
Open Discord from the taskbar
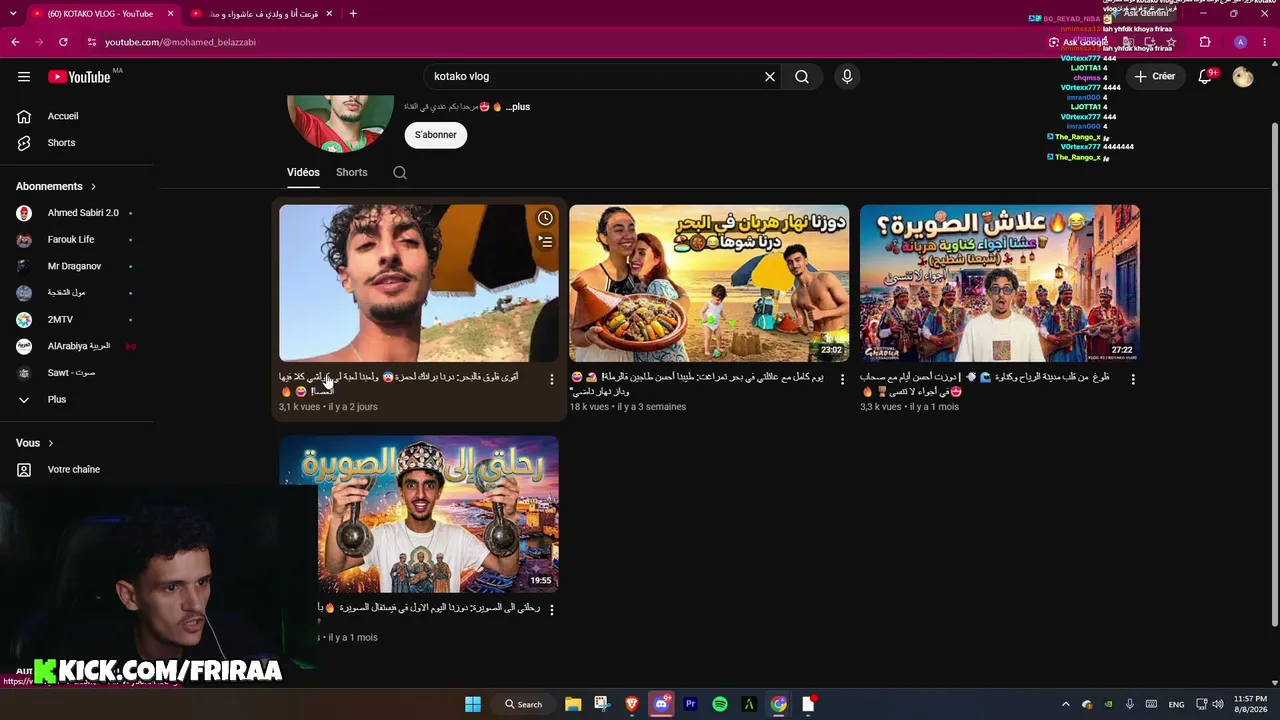[x=661, y=704]
